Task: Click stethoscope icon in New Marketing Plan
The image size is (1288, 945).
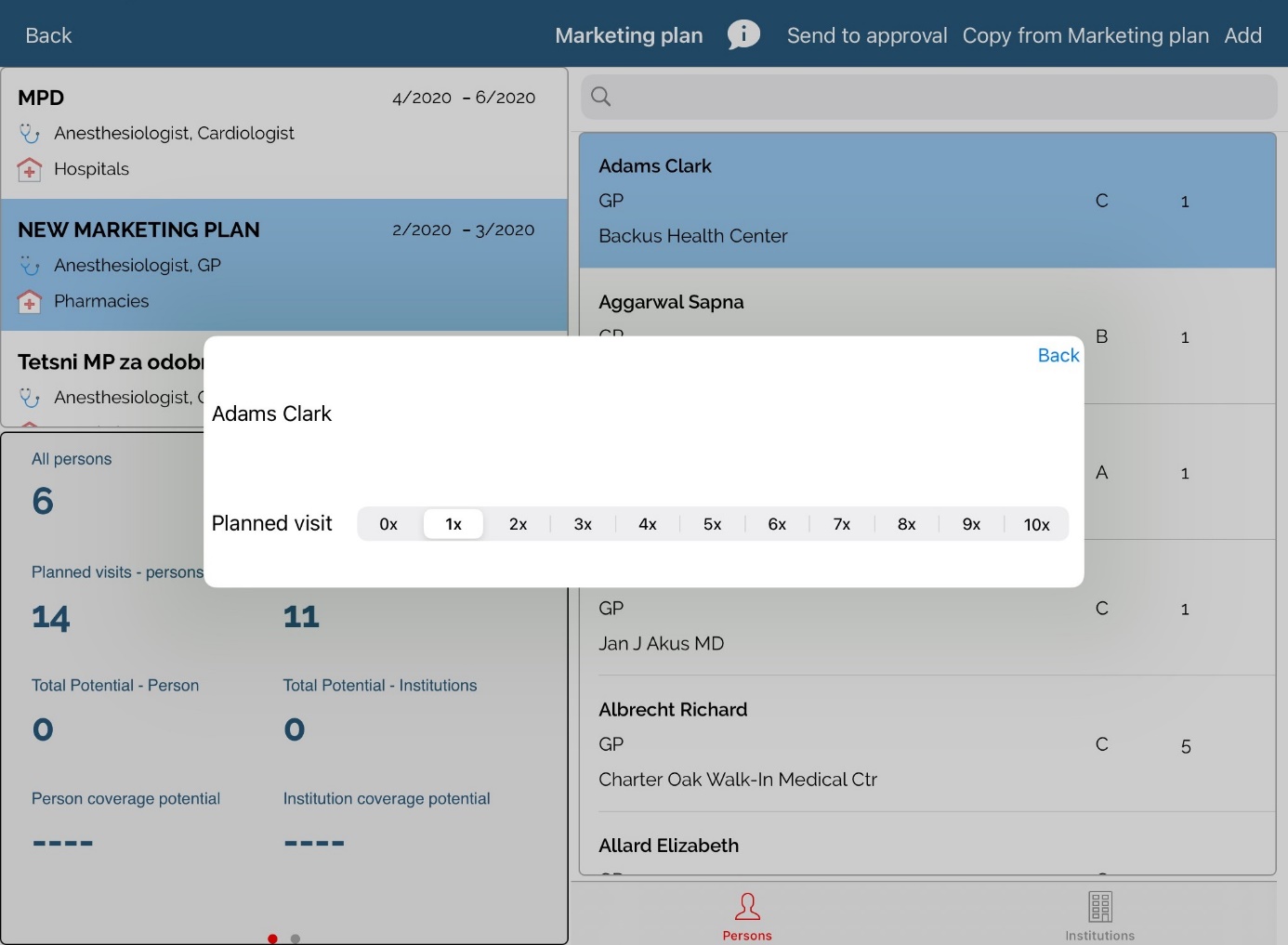Action: pyautogui.click(x=30, y=267)
